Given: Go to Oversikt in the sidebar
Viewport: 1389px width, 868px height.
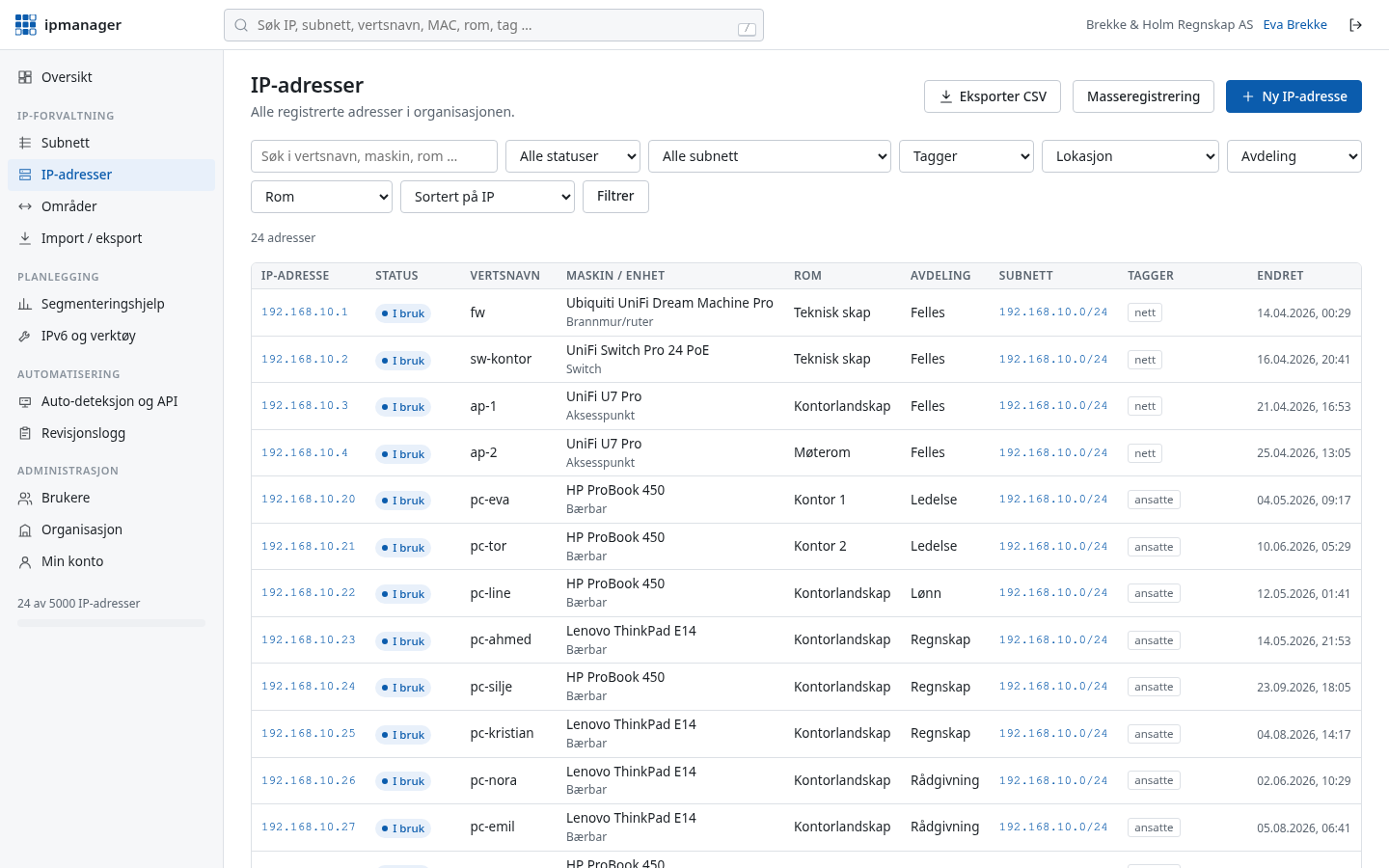Looking at the screenshot, I should tap(111, 77).
